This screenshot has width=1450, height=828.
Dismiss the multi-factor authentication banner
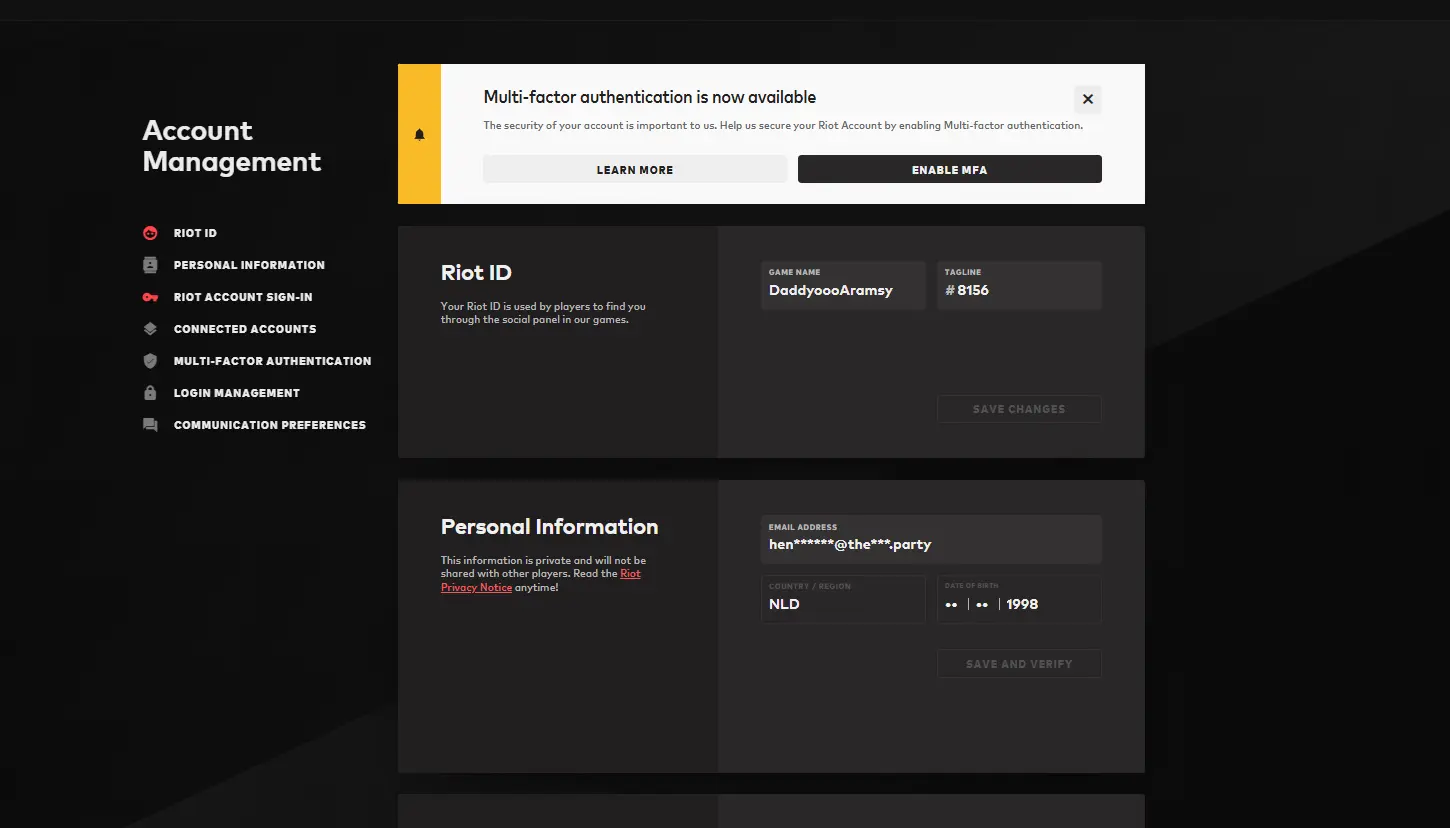pyautogui.click(x=1088, y=99)
